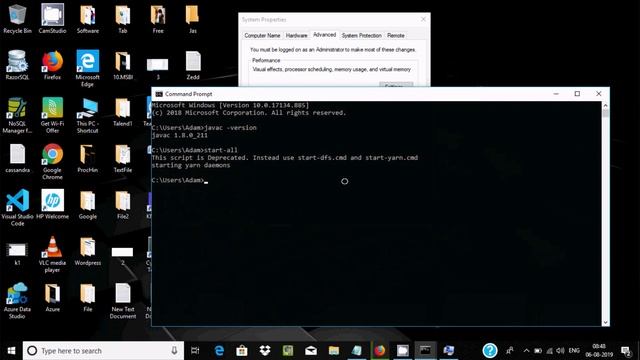Click the 'javac 1.8.0_211' output line

(180, 135)
